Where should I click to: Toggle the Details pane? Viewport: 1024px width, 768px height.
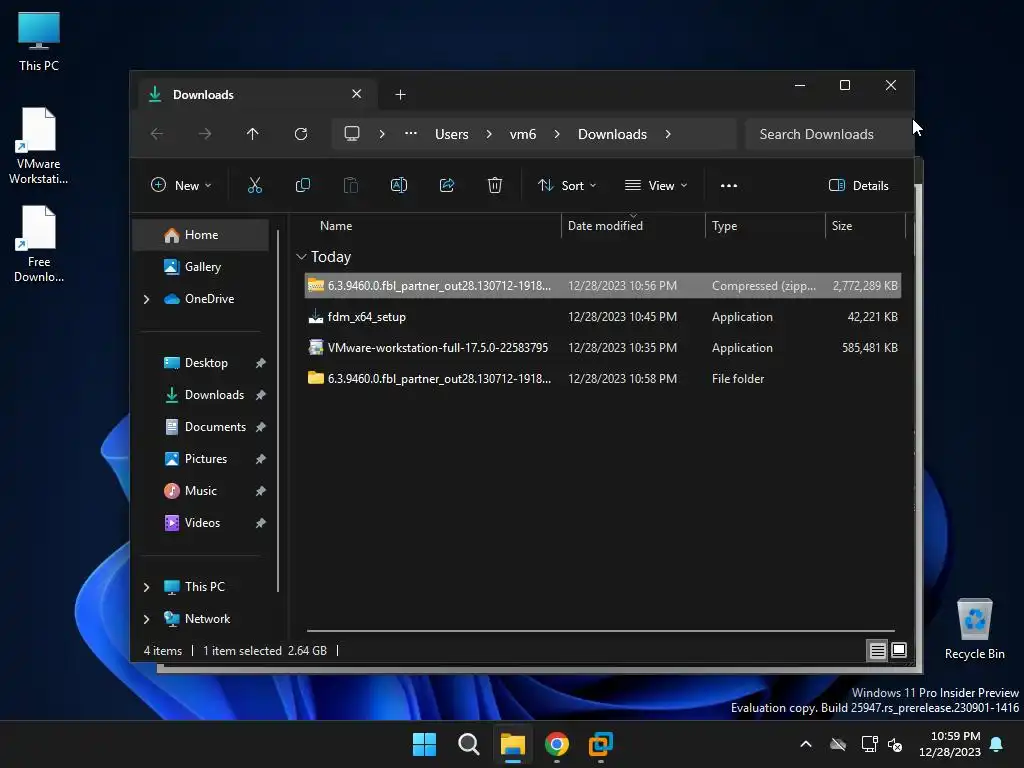(x=859, y=185)
